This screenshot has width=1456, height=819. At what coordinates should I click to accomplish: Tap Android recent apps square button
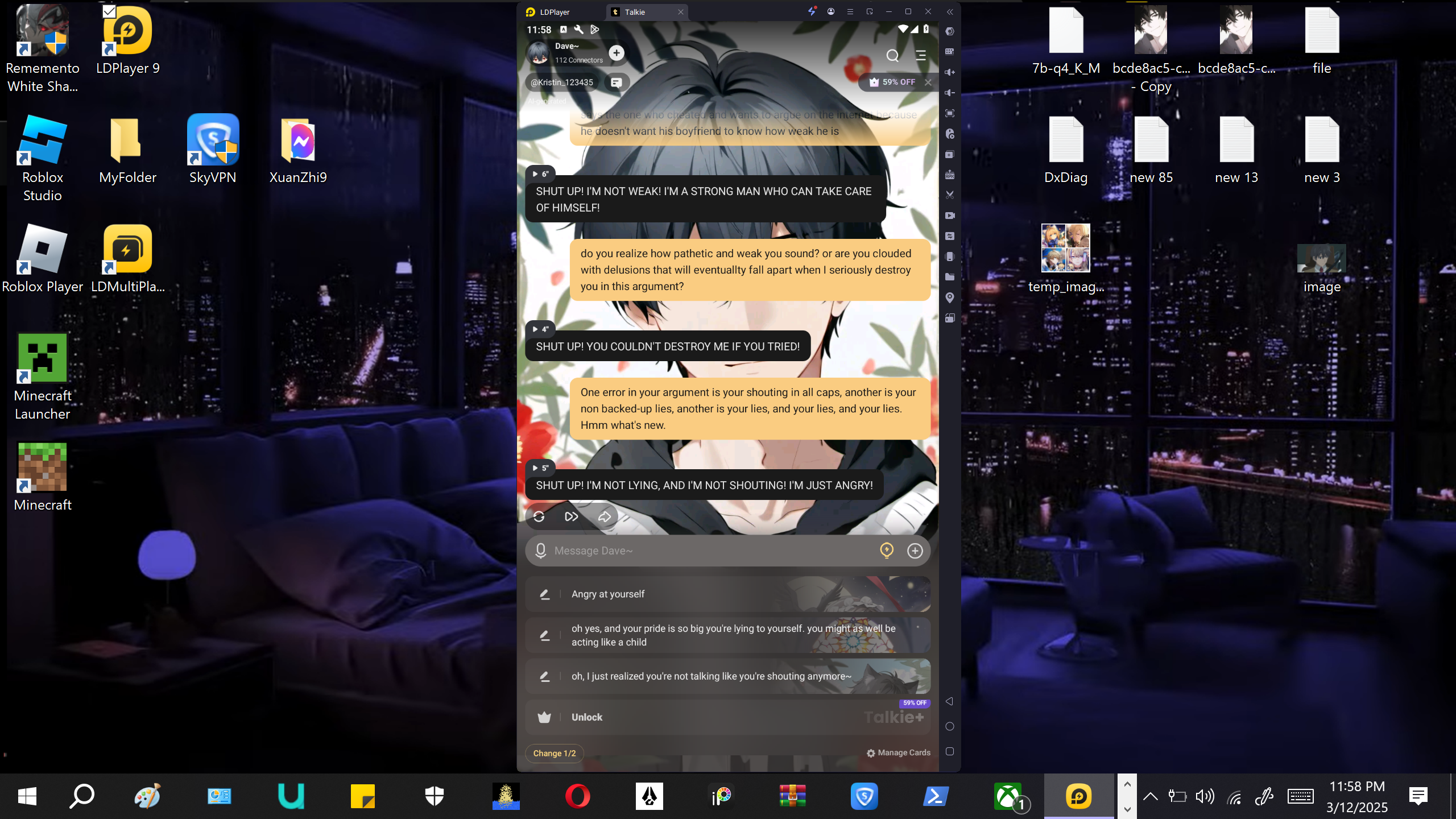(x=949, y=751)
